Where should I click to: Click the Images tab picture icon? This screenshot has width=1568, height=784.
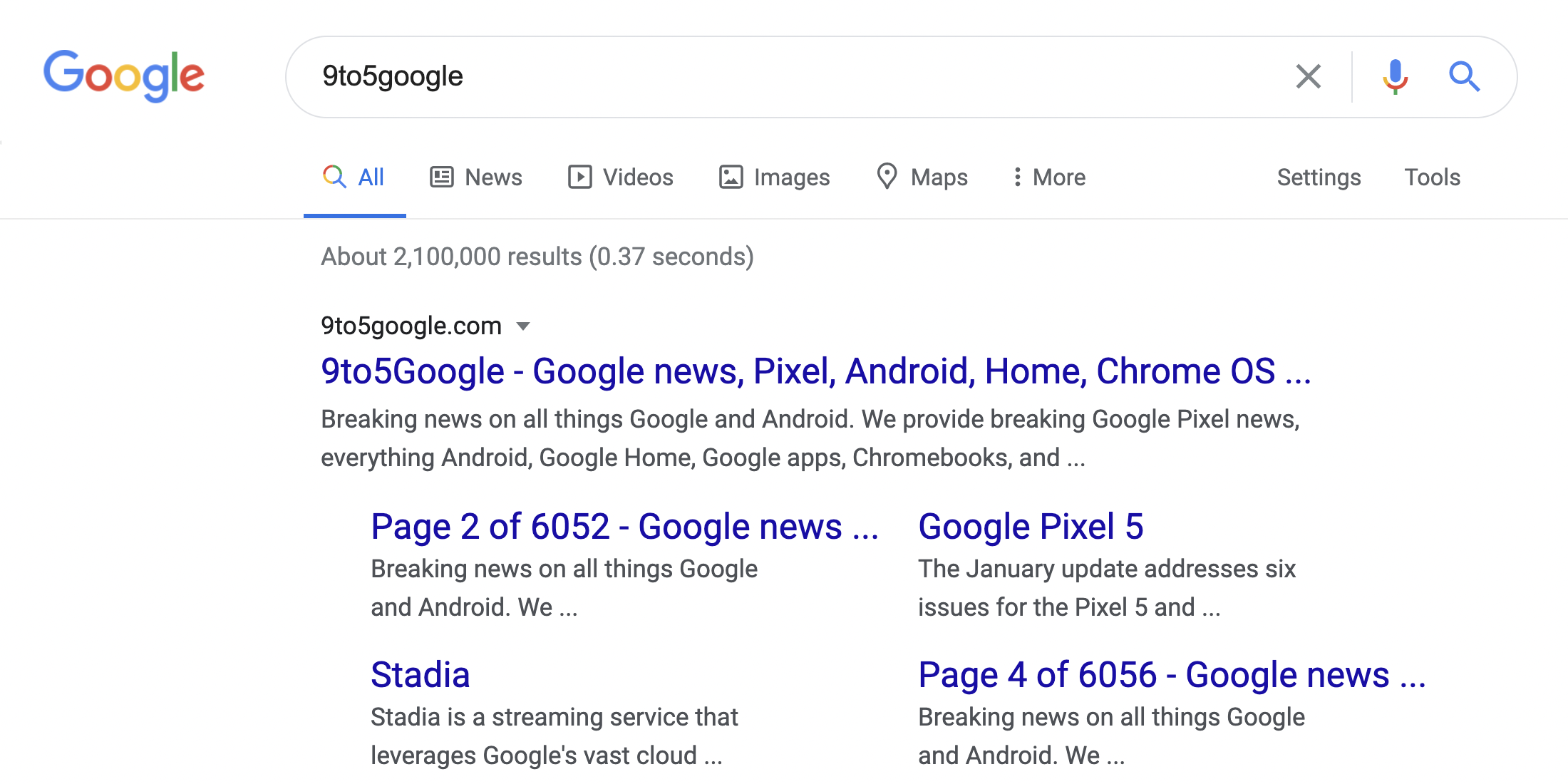pos(731,177)
